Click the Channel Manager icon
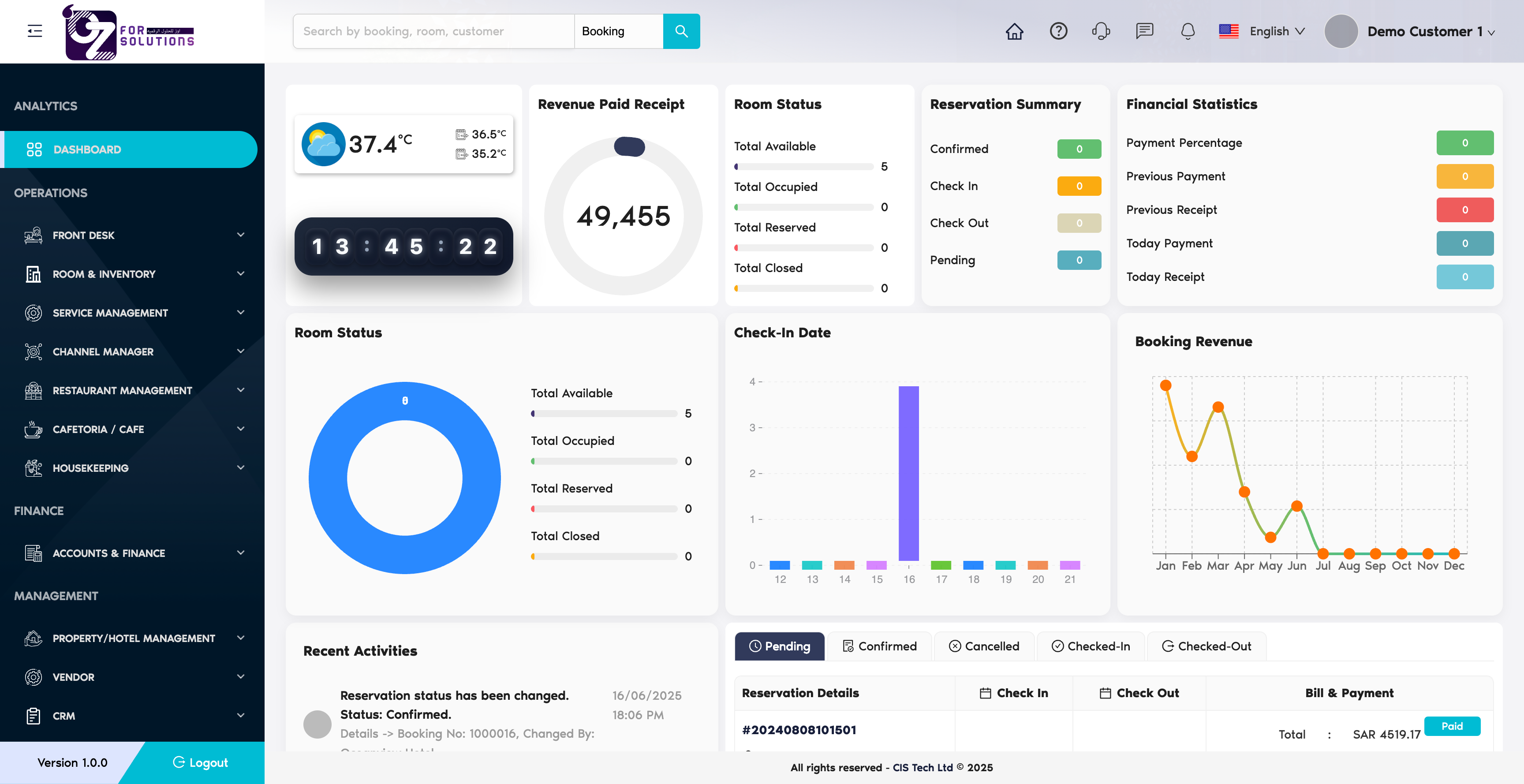Viewport: 1524px width, 784px height. pyautogui.click(x=33, y=351)
